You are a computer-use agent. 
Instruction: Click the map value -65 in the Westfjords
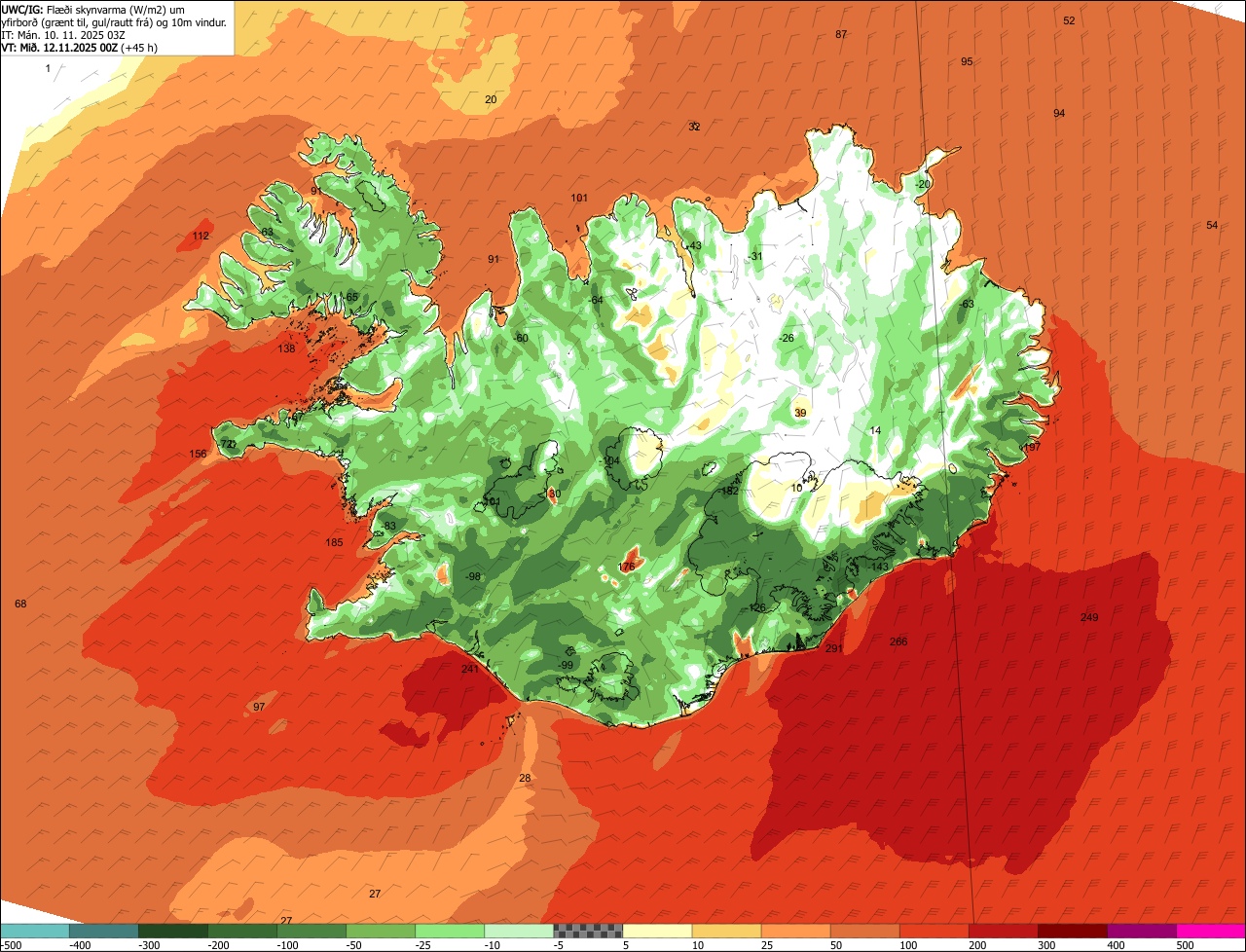pos(350,297)
